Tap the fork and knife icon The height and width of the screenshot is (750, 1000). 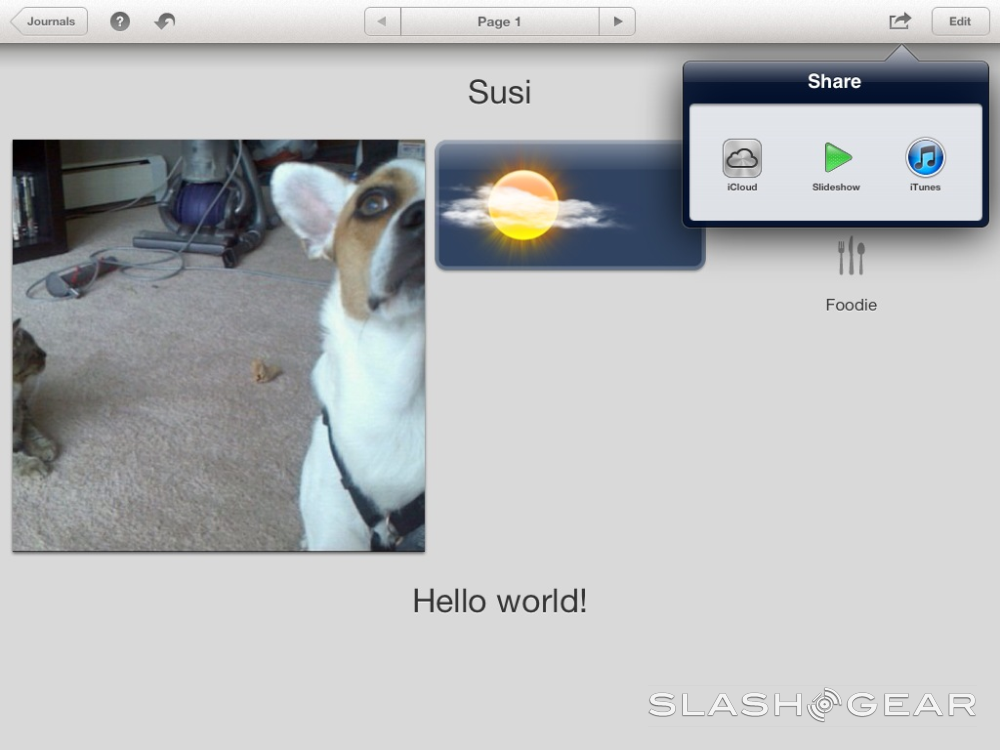point(851,256)
